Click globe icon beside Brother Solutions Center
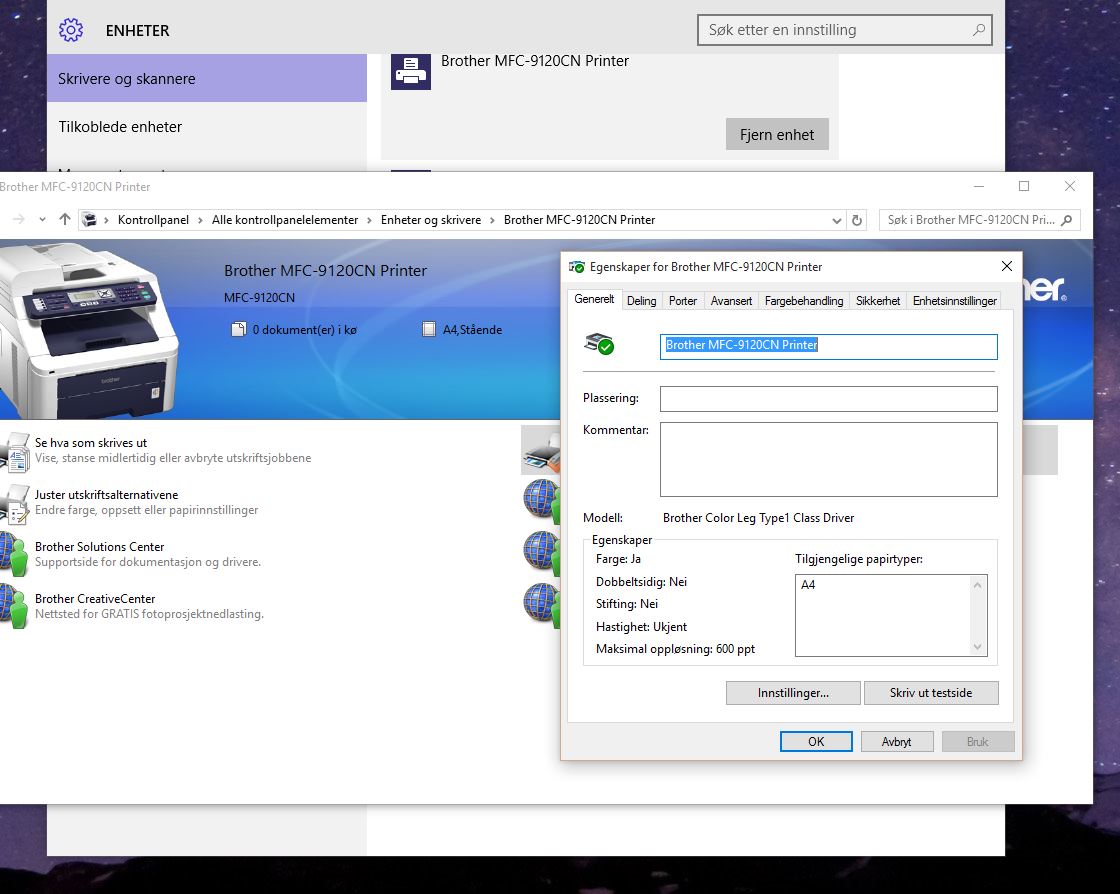Viewport: 1120px width, 894px height. [x=15, y=555]
